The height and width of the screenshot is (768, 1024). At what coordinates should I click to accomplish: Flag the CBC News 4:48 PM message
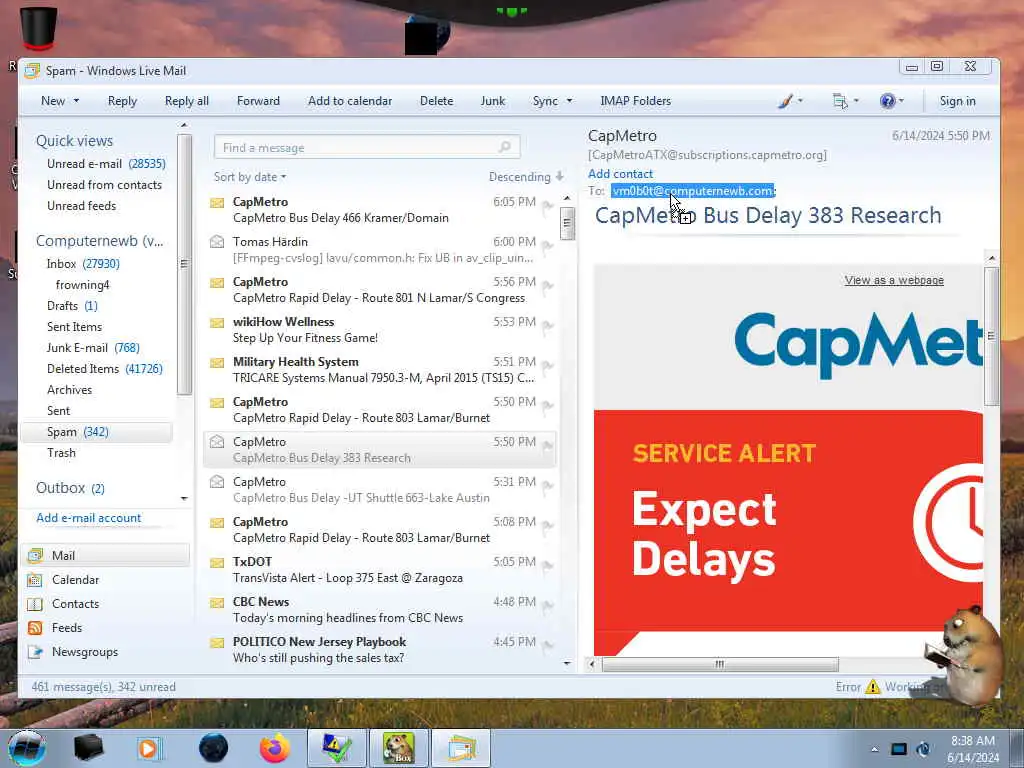pos(547,607)
